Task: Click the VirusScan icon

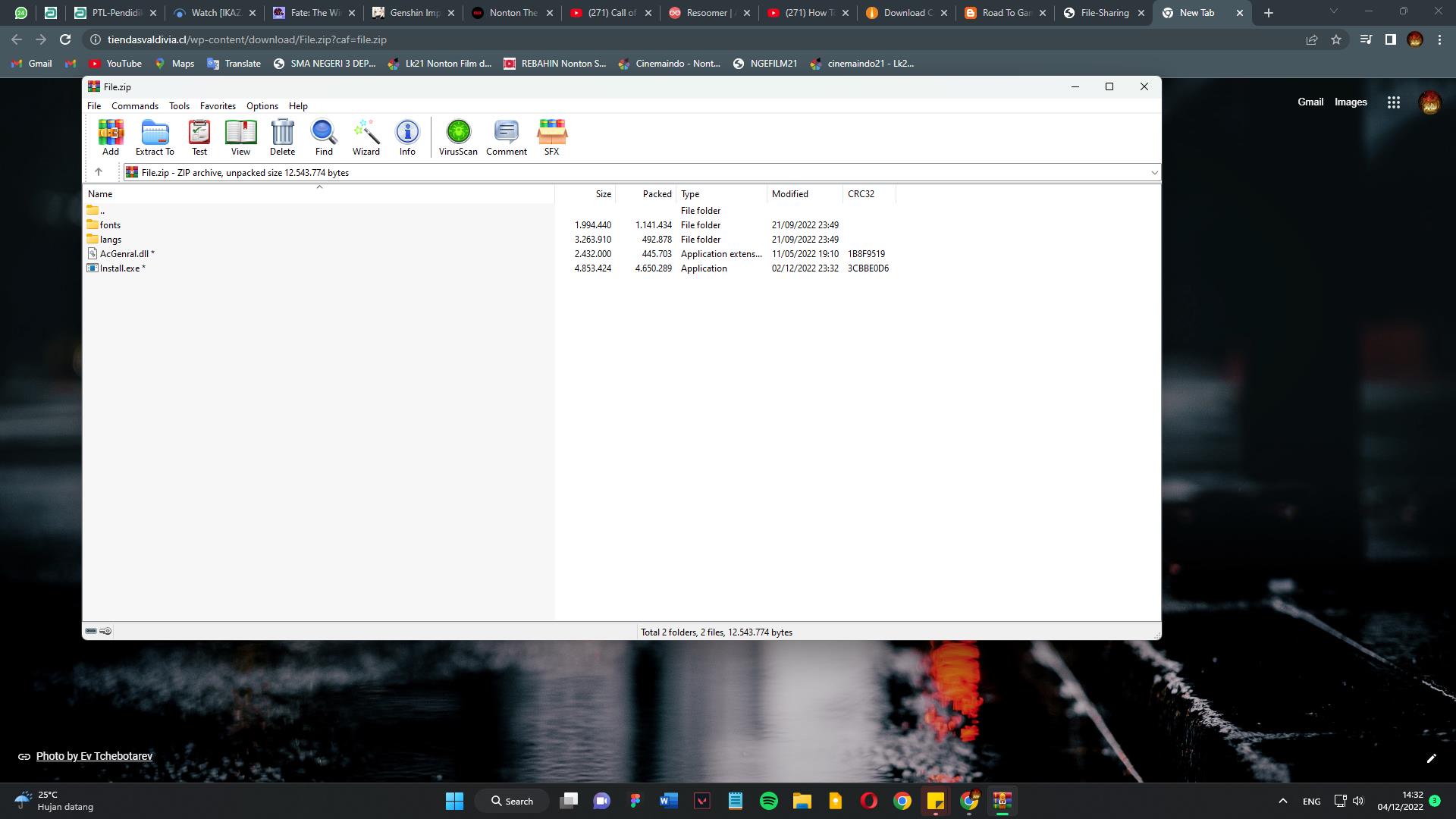Action: [458, 137]
